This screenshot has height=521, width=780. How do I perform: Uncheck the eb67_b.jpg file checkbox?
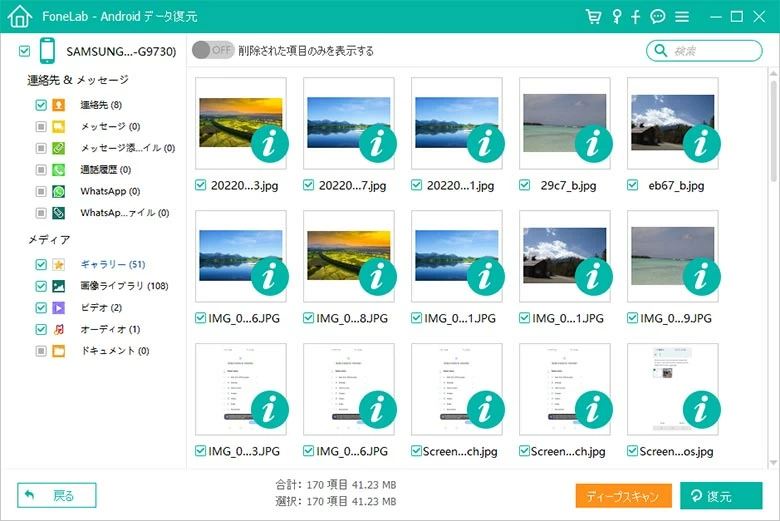(633, 186)
